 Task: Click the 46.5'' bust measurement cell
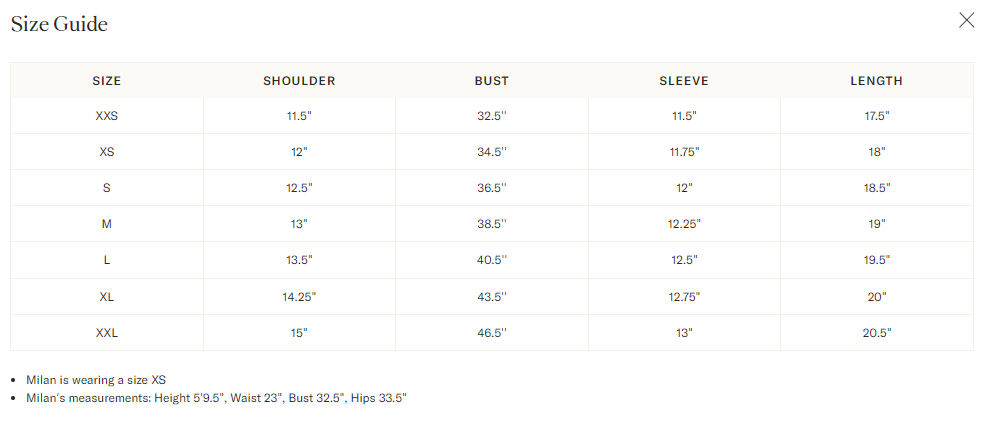[x=492, y=333]
